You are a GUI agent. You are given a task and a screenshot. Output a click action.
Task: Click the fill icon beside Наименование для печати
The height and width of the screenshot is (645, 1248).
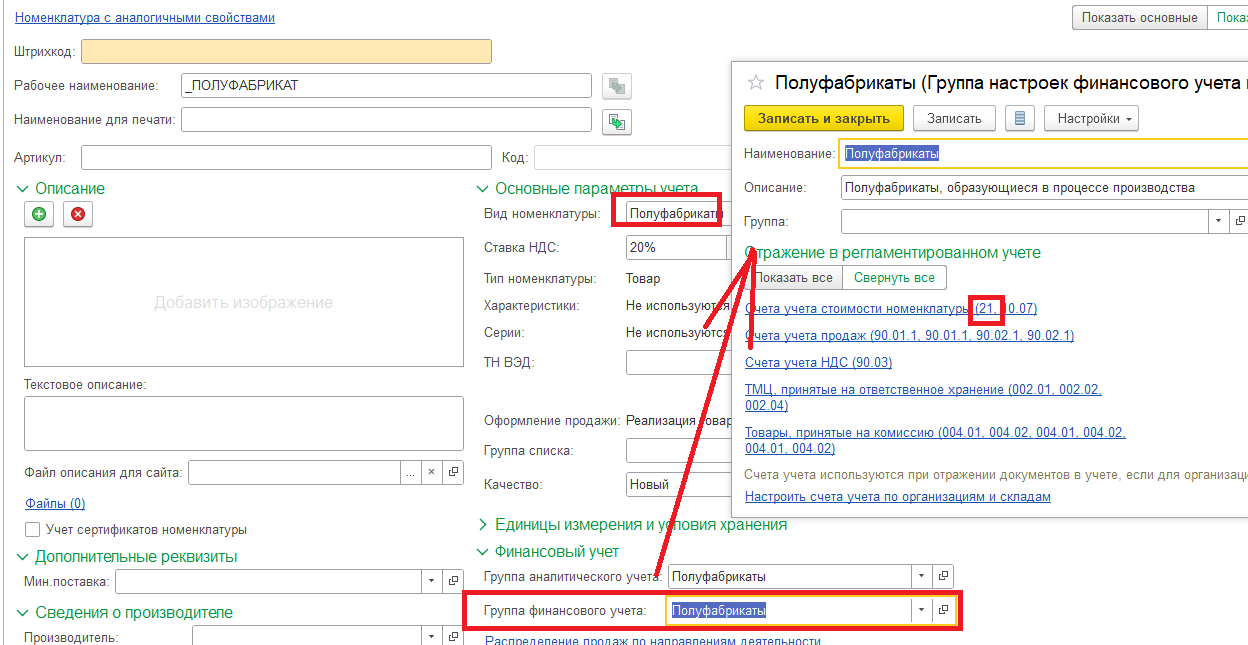pos(617,121)
